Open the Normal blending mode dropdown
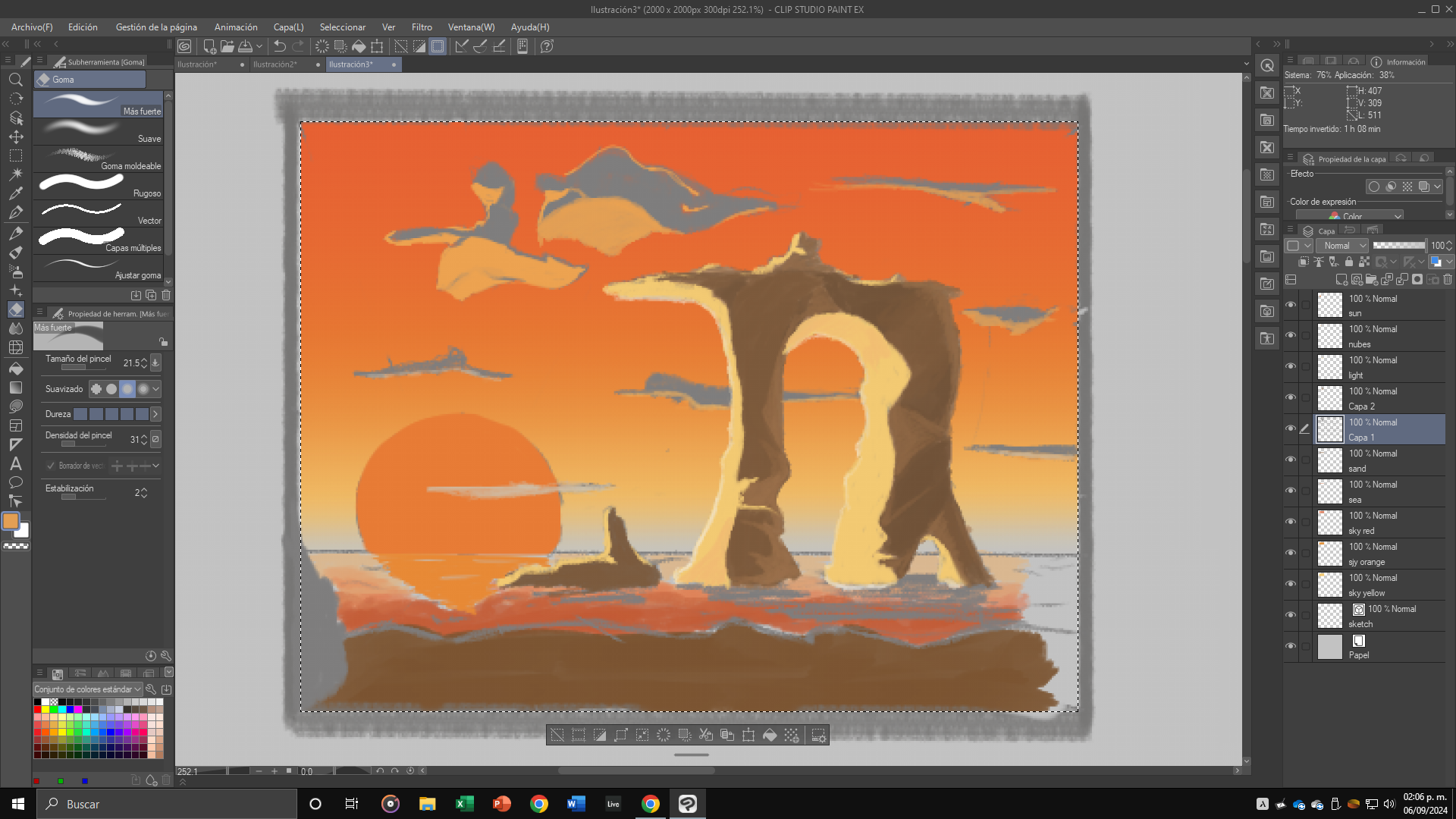1456x819 pixels. coord(1343,246)
